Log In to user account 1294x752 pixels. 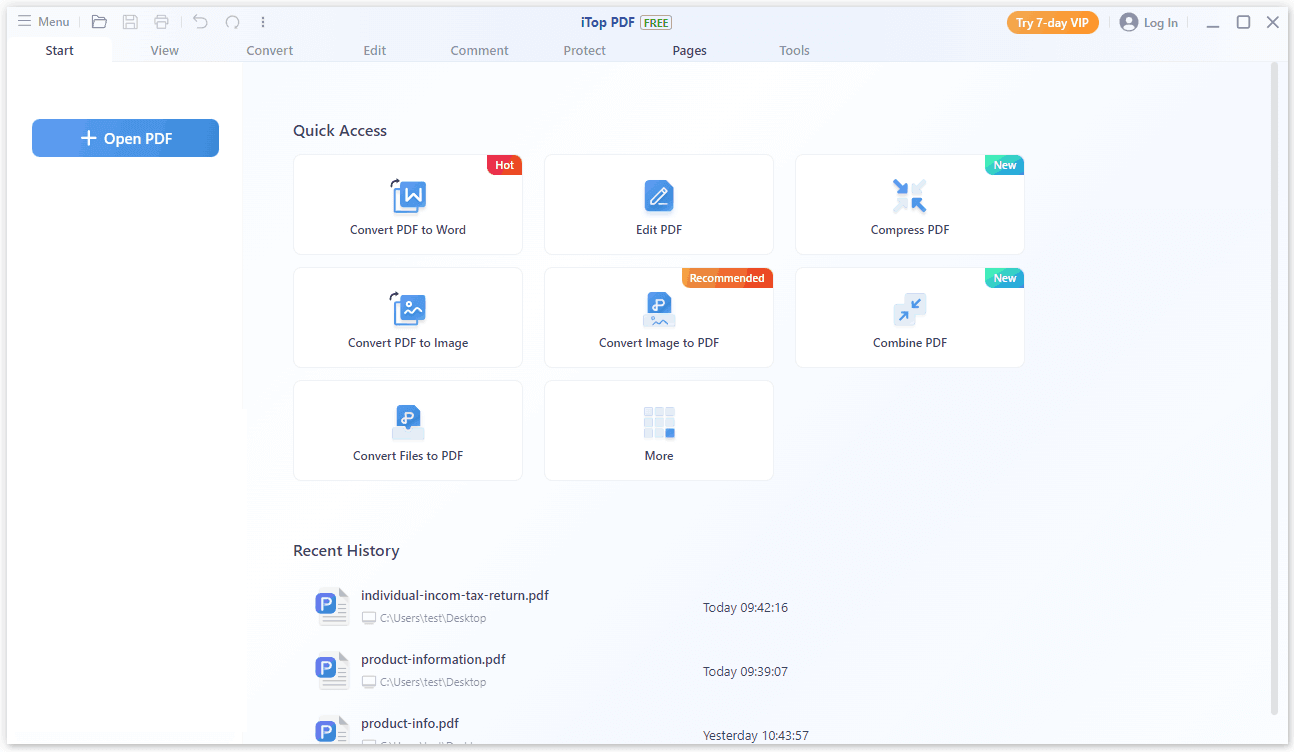pyautogui.click(x=1149, y=23)
